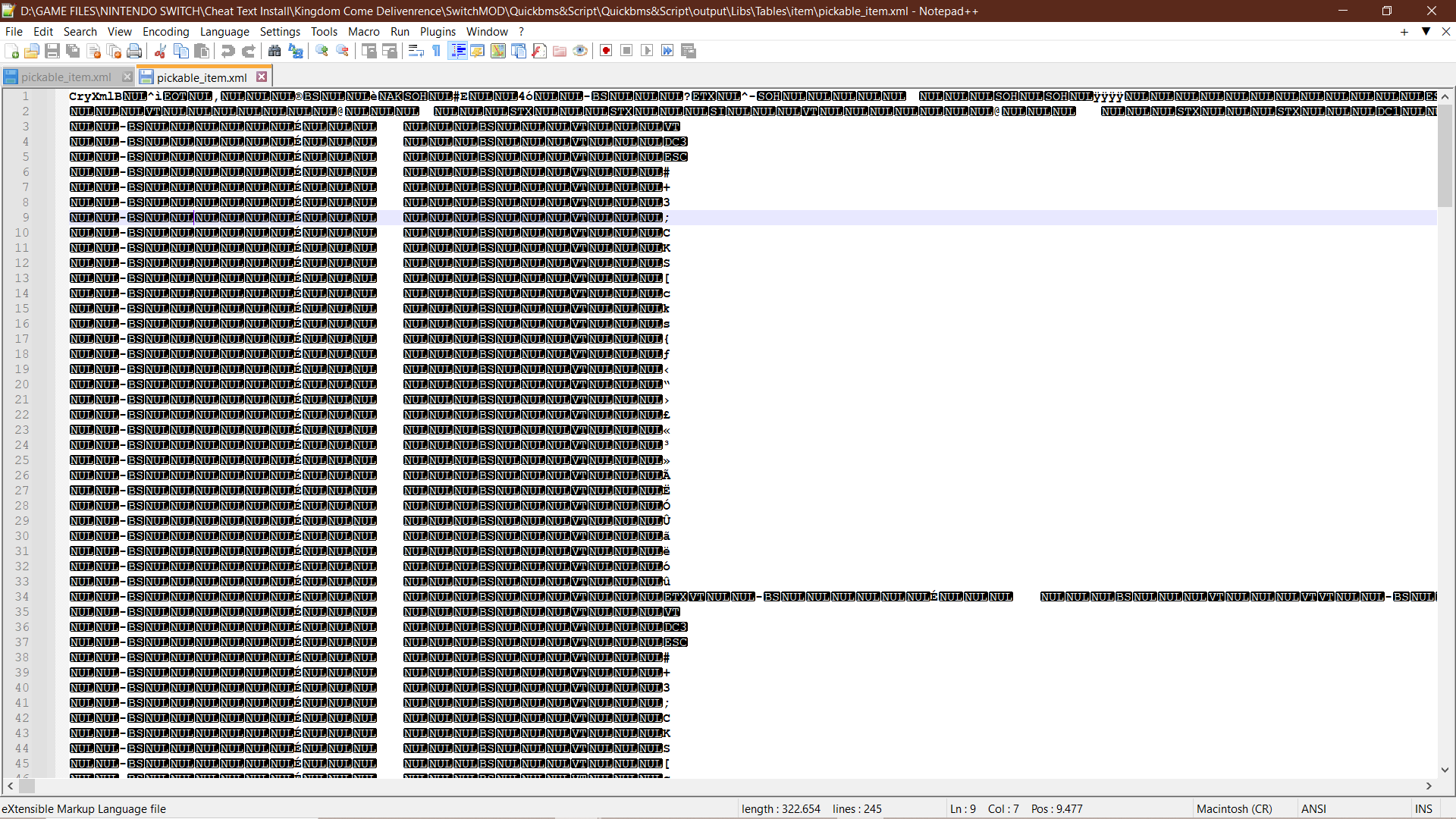Zoom in using the magnifier plus icon
1456x819 pixels.
pyautogui.click(x=322, y=51)
